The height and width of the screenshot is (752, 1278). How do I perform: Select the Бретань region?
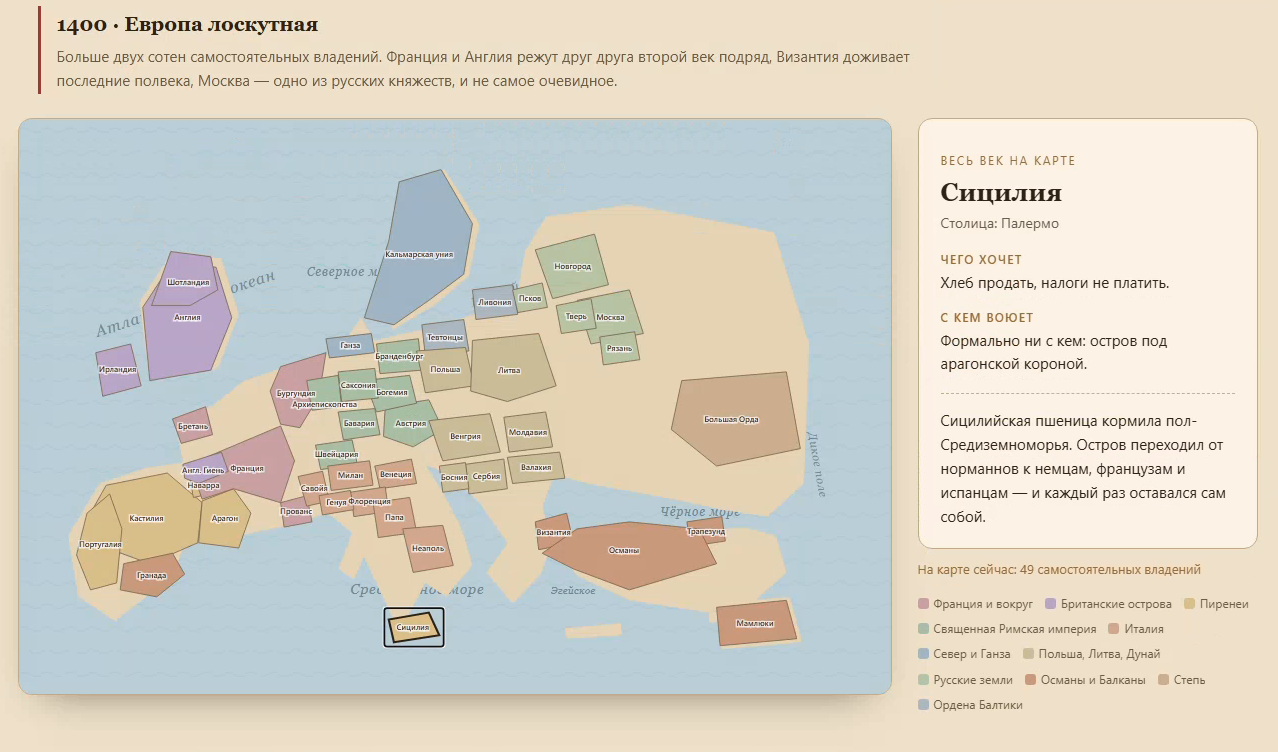point(192,425)
